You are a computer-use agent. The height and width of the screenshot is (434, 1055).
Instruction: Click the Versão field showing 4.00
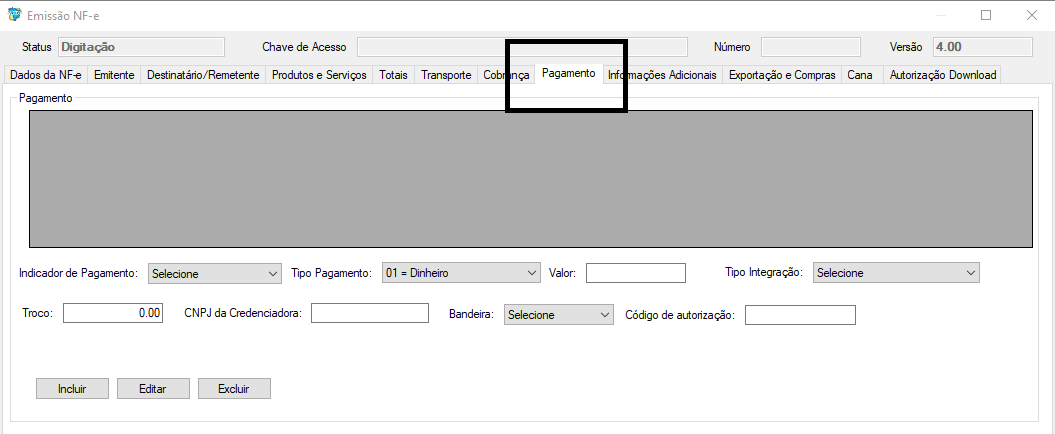[x=983, y=47]
